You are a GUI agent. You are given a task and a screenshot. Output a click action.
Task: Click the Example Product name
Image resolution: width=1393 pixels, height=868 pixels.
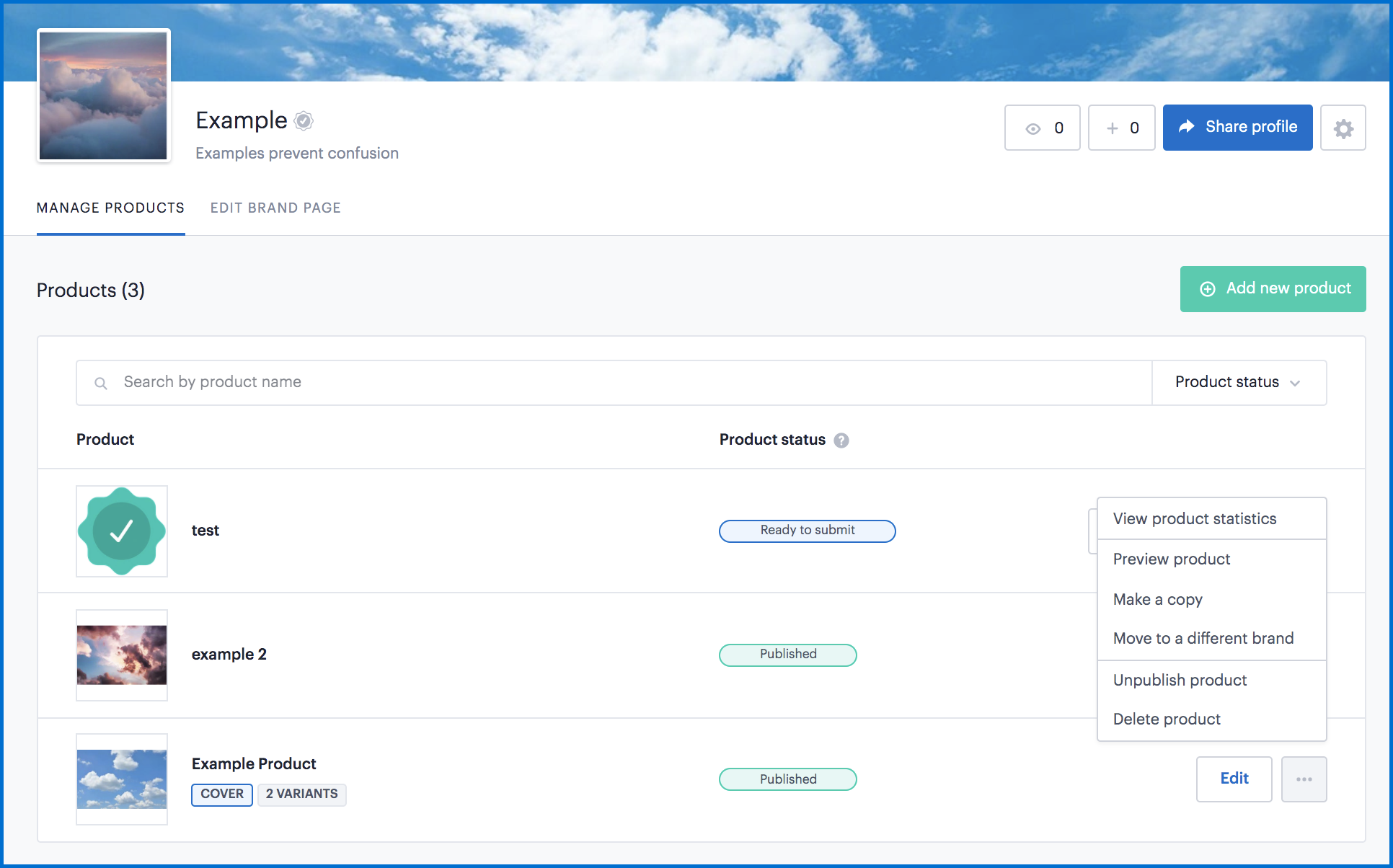pos(254,764)
